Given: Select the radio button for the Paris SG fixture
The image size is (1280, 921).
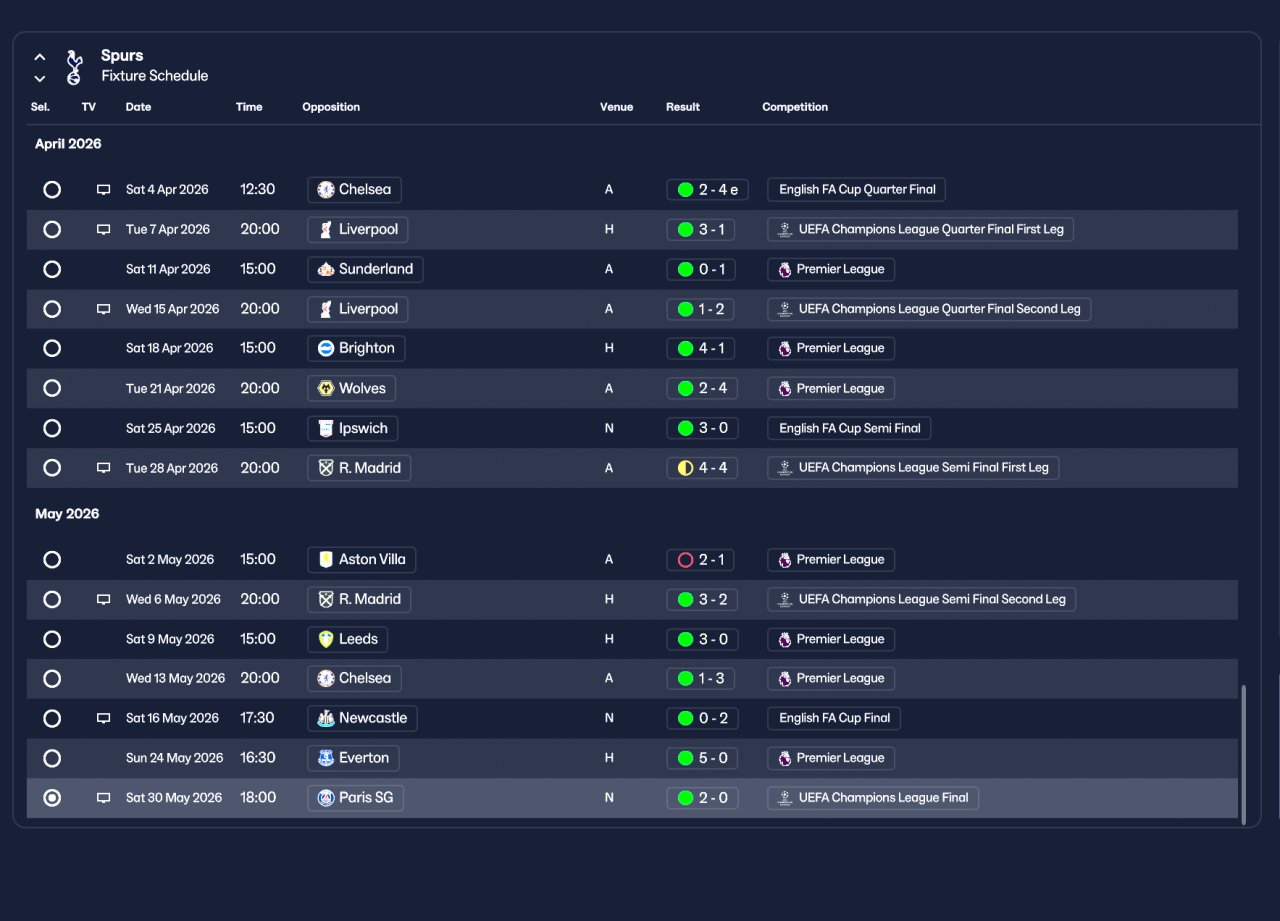Looking at the screenshot, I should coord(52,798).
